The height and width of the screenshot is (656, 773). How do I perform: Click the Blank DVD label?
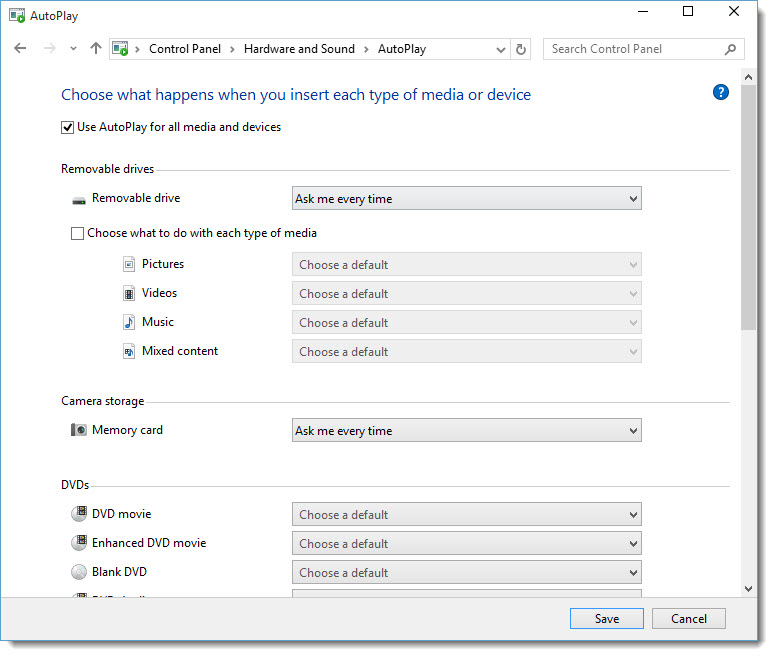pos(119,572)
